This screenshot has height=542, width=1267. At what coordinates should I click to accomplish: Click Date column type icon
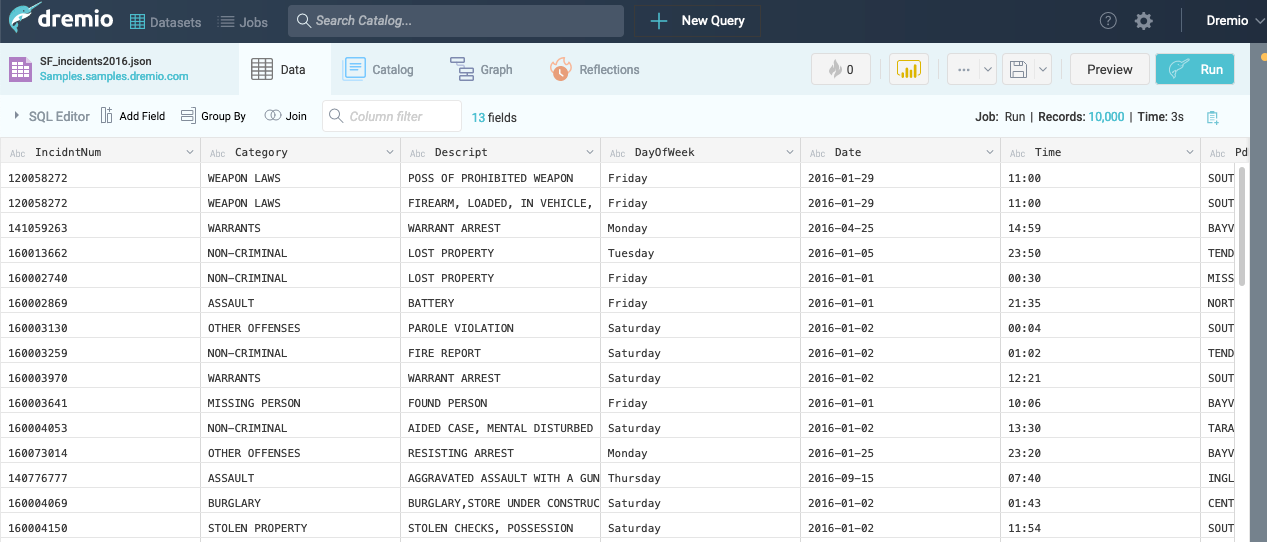tap(817, 153)
